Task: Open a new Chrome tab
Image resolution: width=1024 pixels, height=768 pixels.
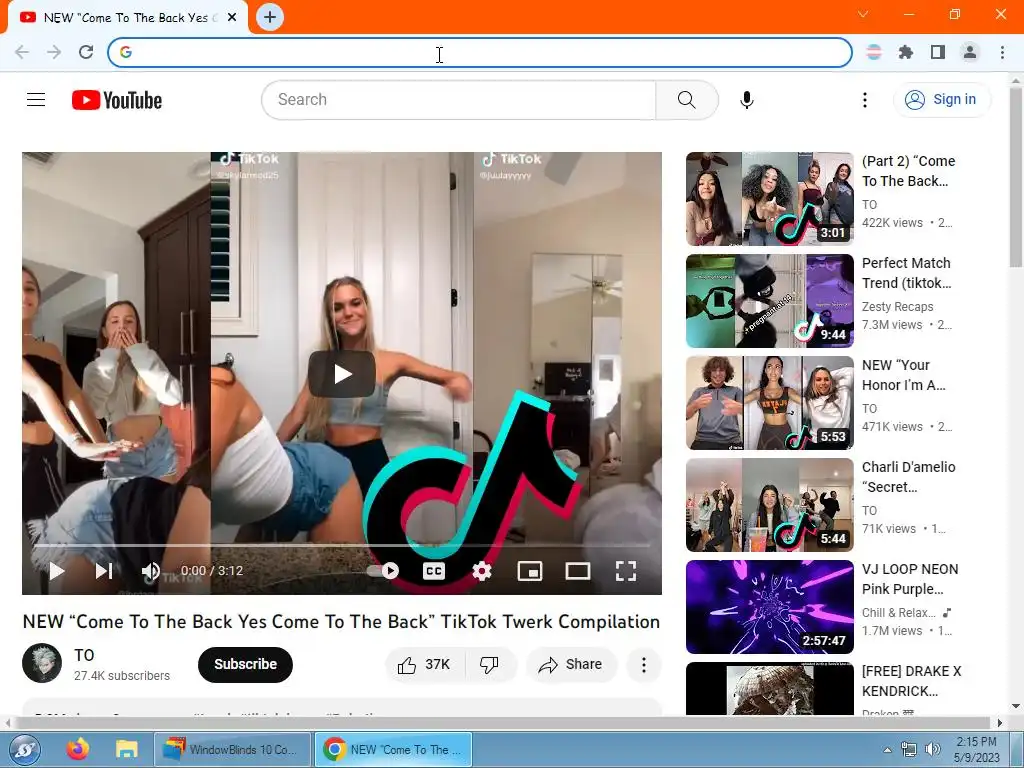Action: pyautogui.click(x=270, y=17)
